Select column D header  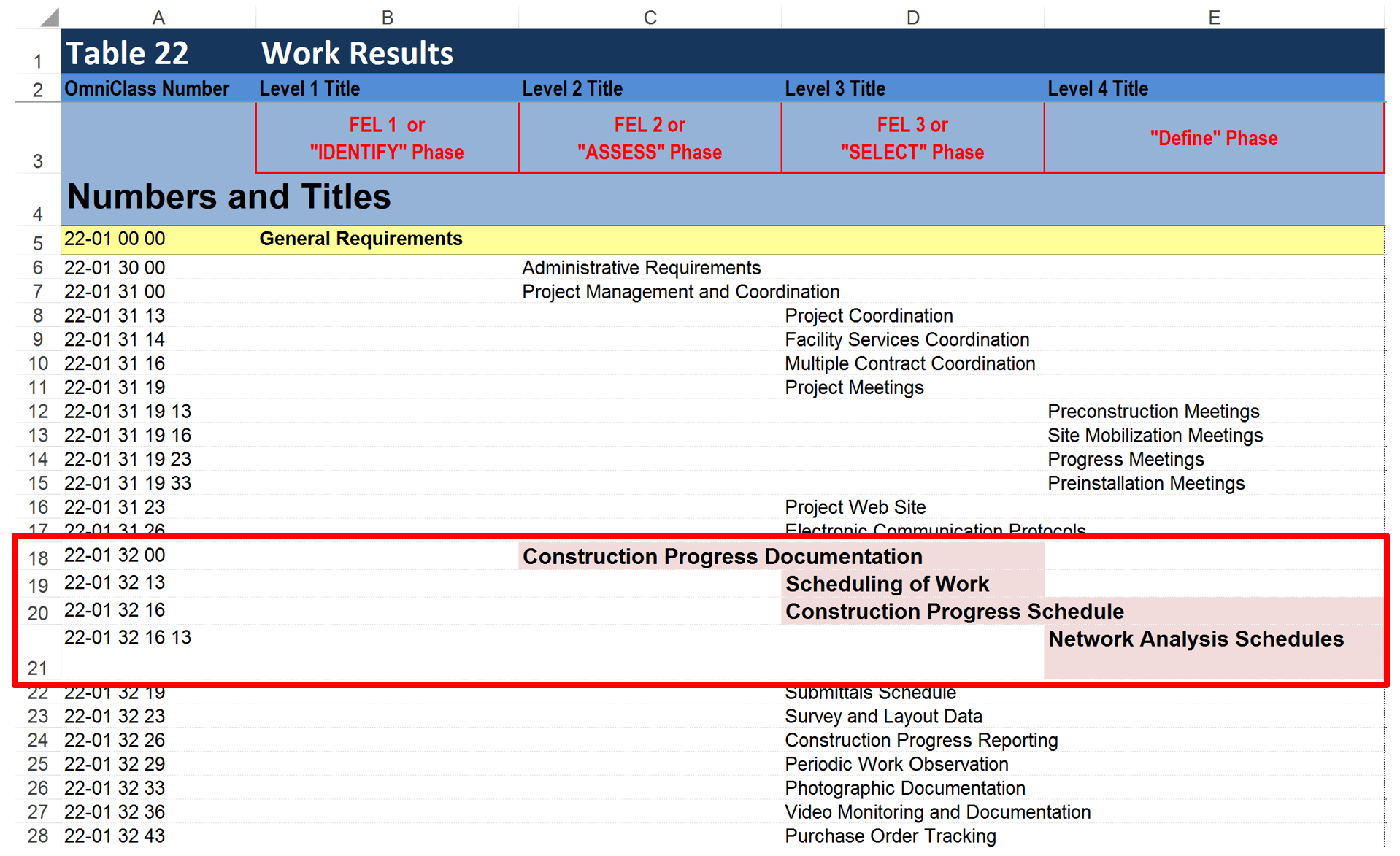tap(913, 17)
